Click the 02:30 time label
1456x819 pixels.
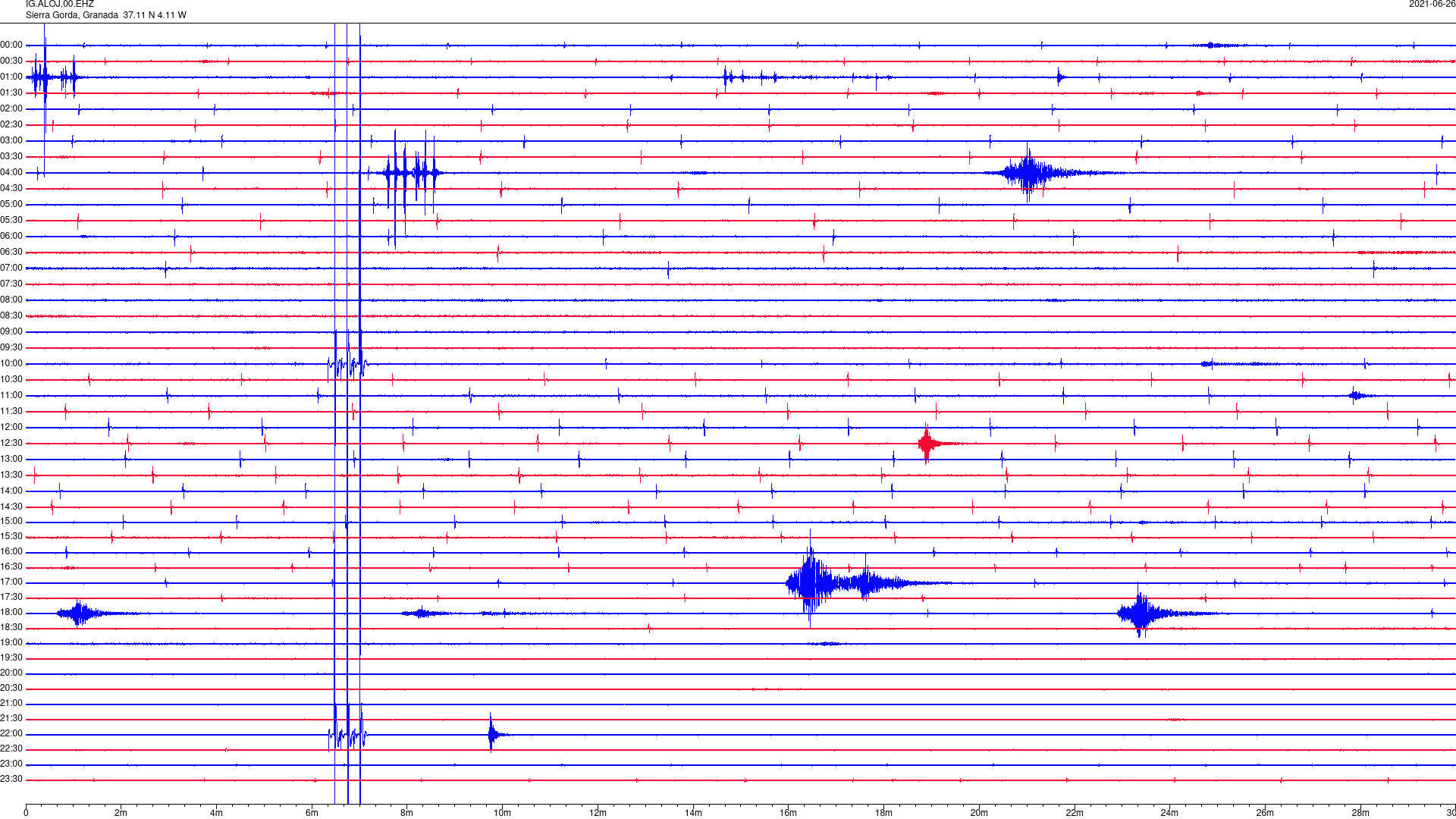(x=11, y=125)
